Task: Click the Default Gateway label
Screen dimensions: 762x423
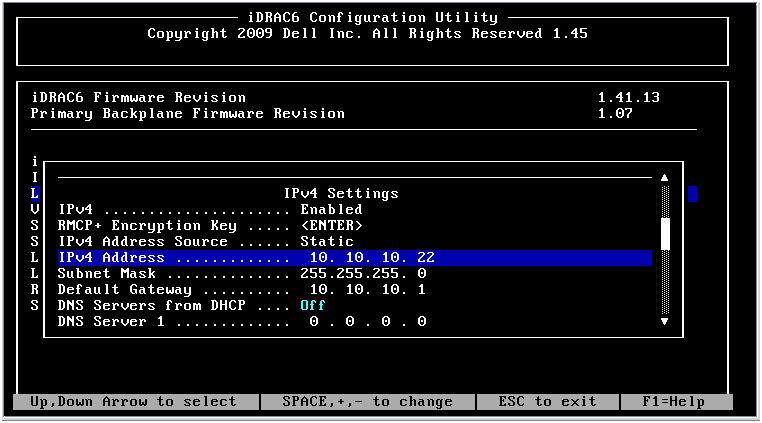Action: point(125,290)
